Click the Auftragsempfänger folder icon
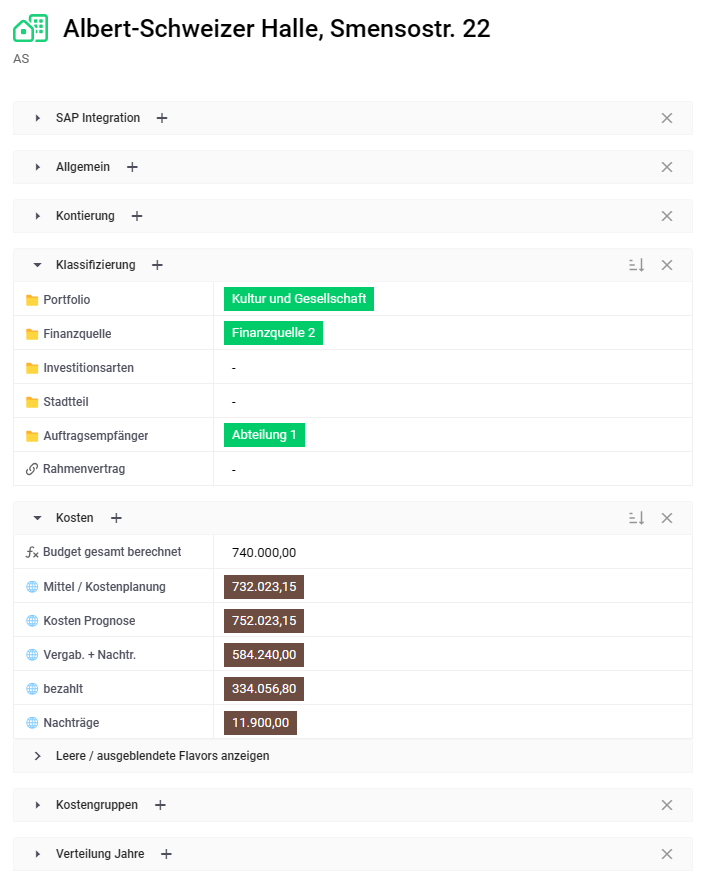 (32, 436)
